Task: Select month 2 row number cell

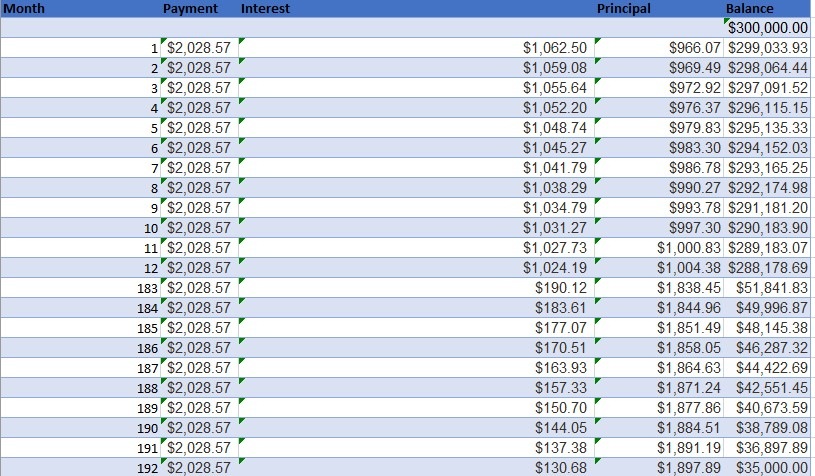Action: pos(81,68)
